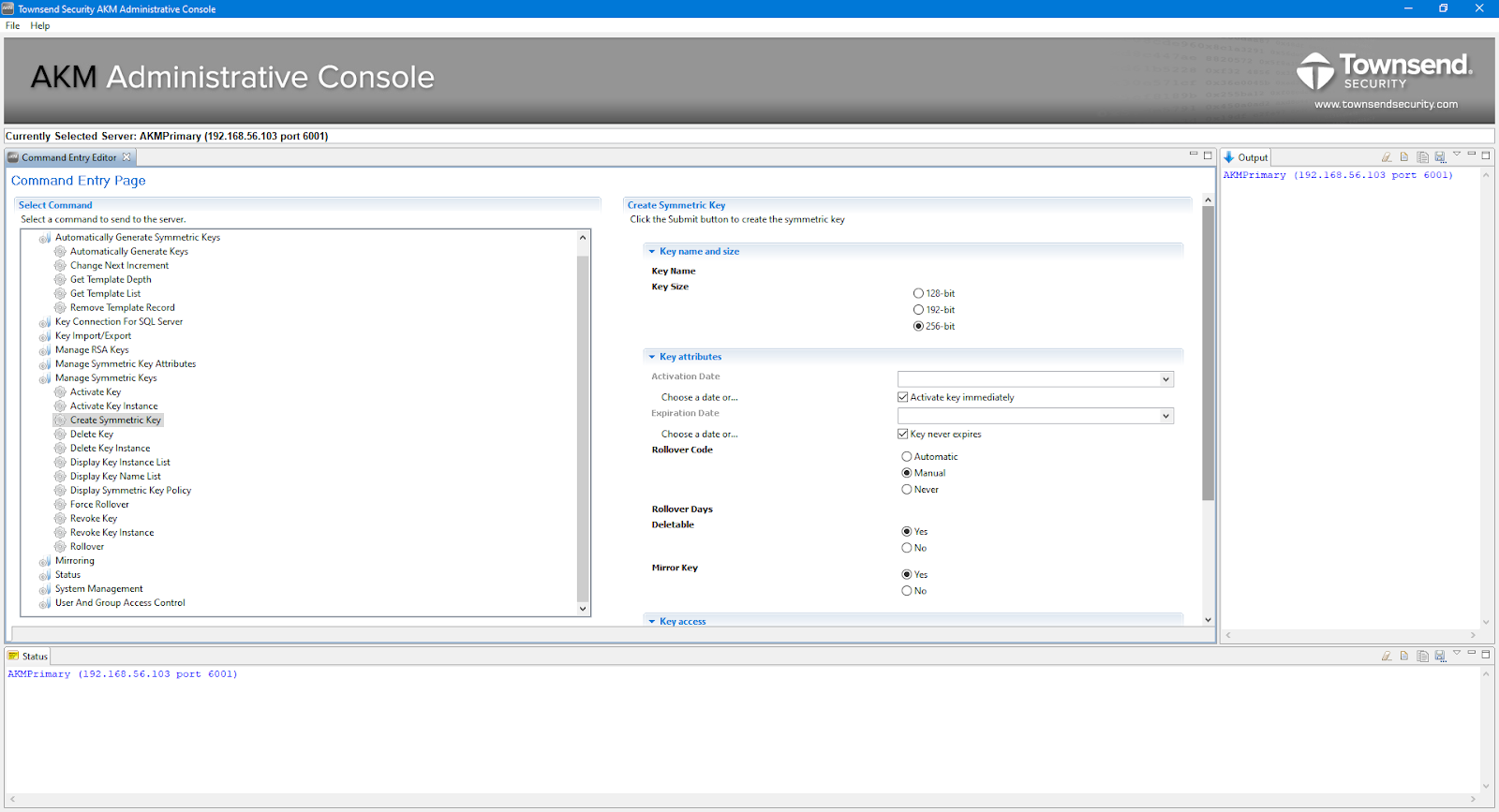Click the form scroll down arrow

pyautogui.click(x=1208, y=620)
